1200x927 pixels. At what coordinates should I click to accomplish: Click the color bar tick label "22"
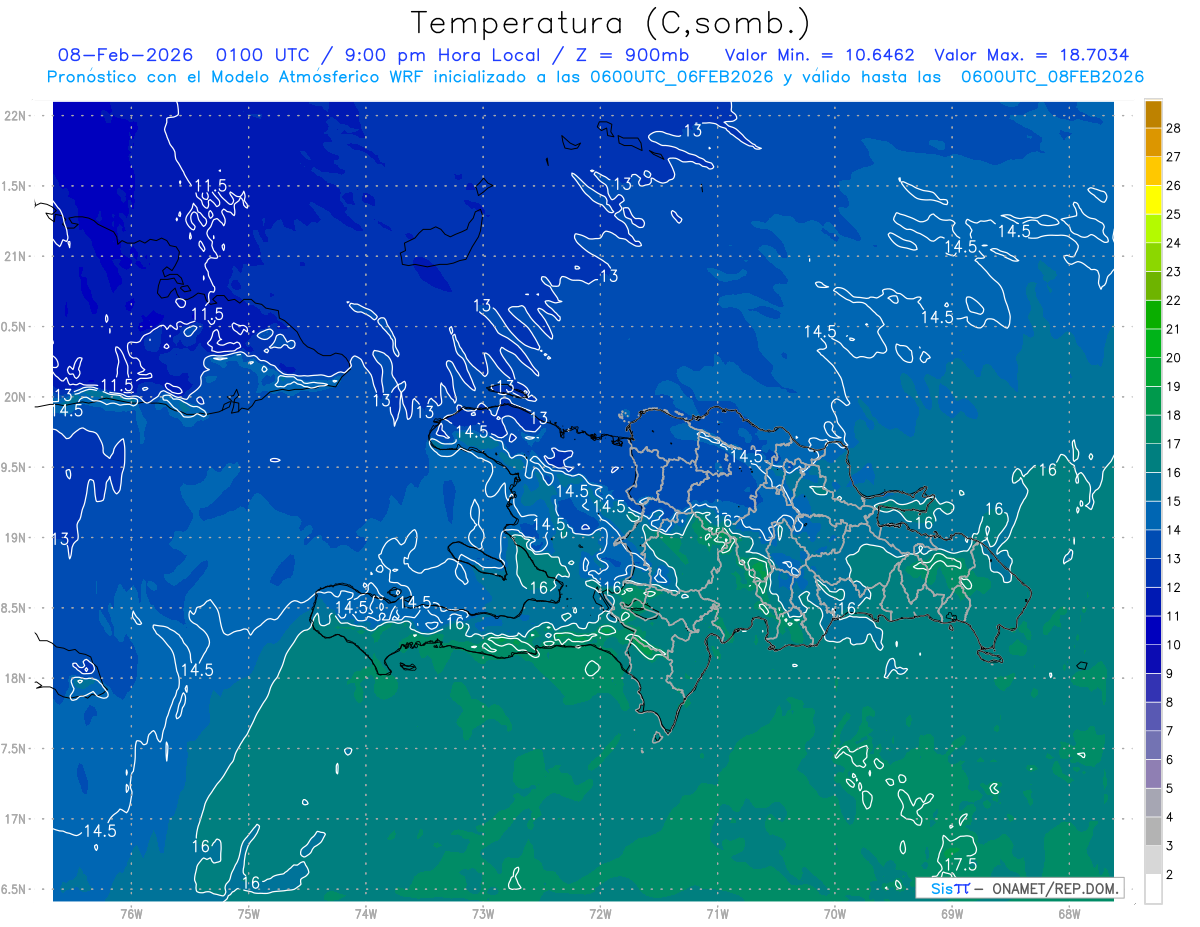[1174, 300]
